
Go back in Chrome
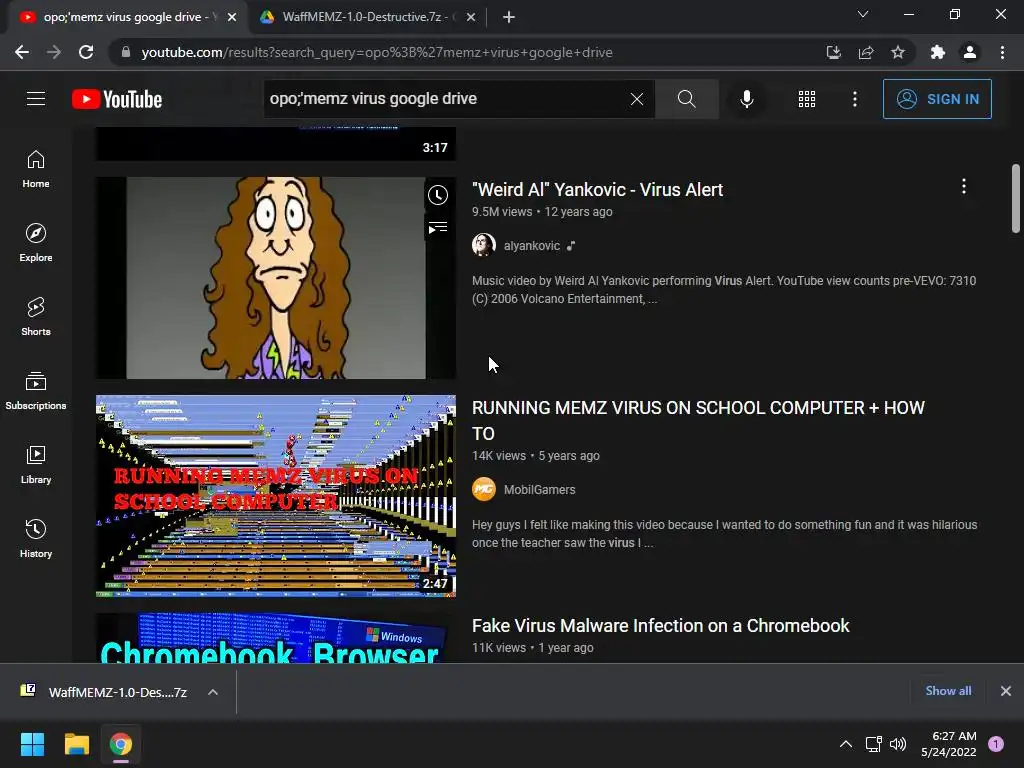click(22, 52)
